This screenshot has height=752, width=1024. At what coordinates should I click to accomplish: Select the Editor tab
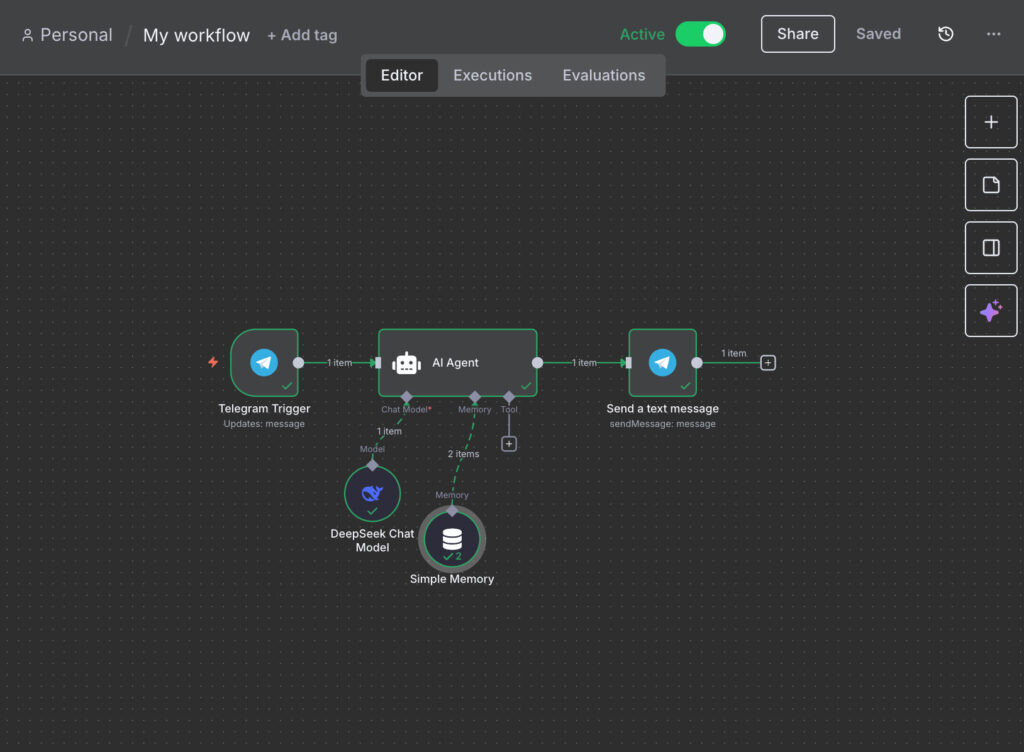402,75
